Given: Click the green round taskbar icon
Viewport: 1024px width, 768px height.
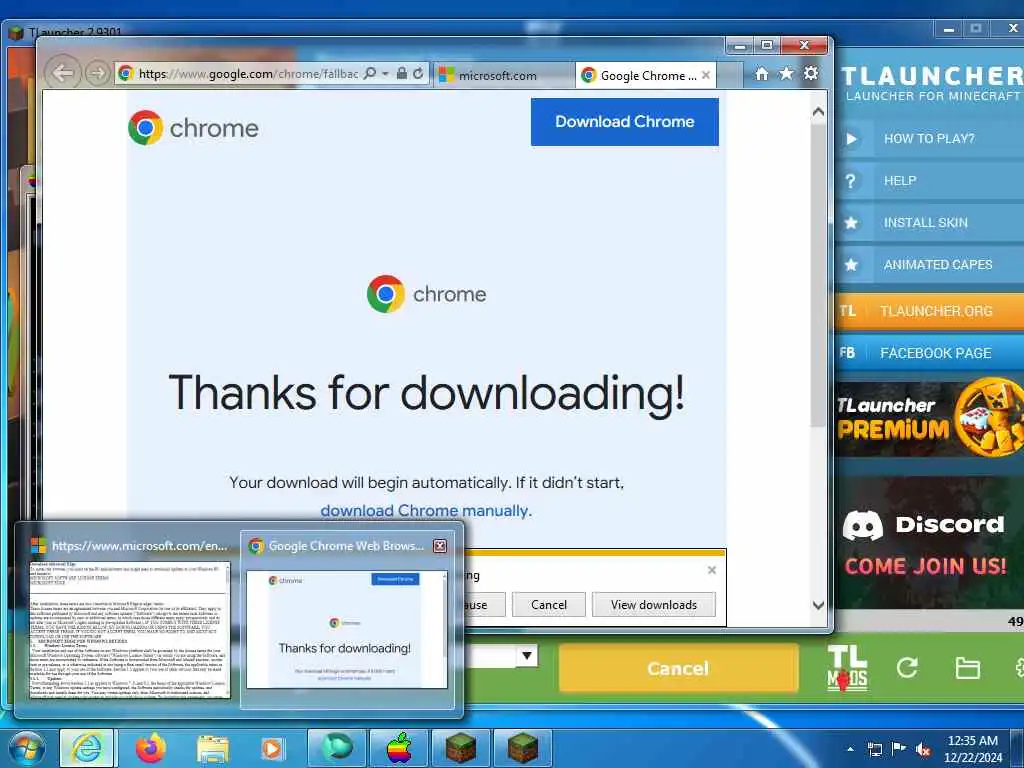Looking at the screenshot, I should click(x=336, y=748).
